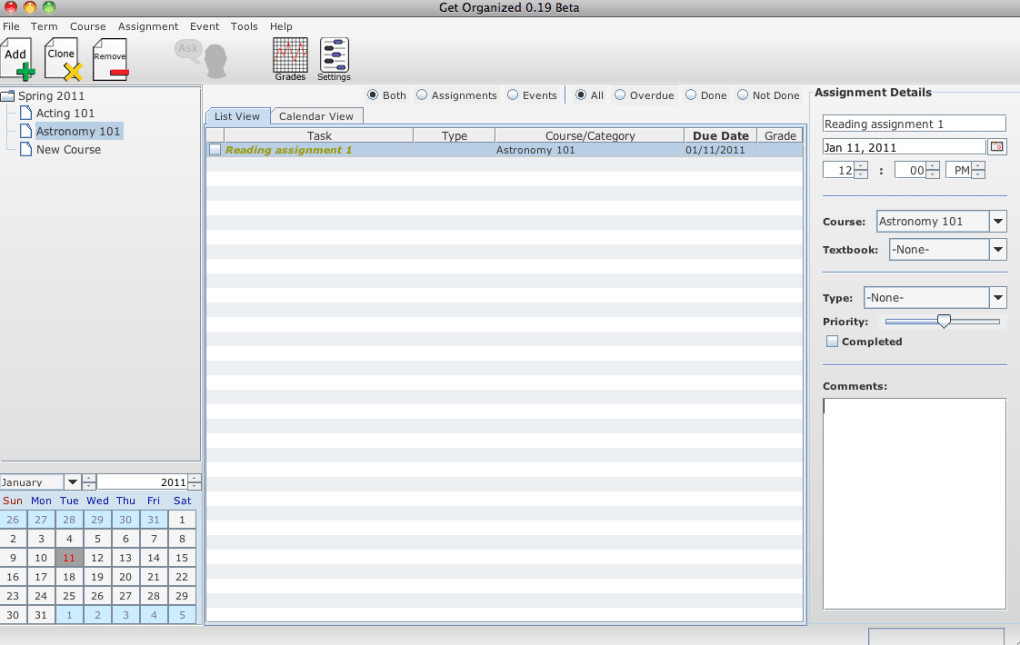The height and width of the screenshot is (645, 1020).
Task: Check the Completed checkbox
Action: pos(832,341)
